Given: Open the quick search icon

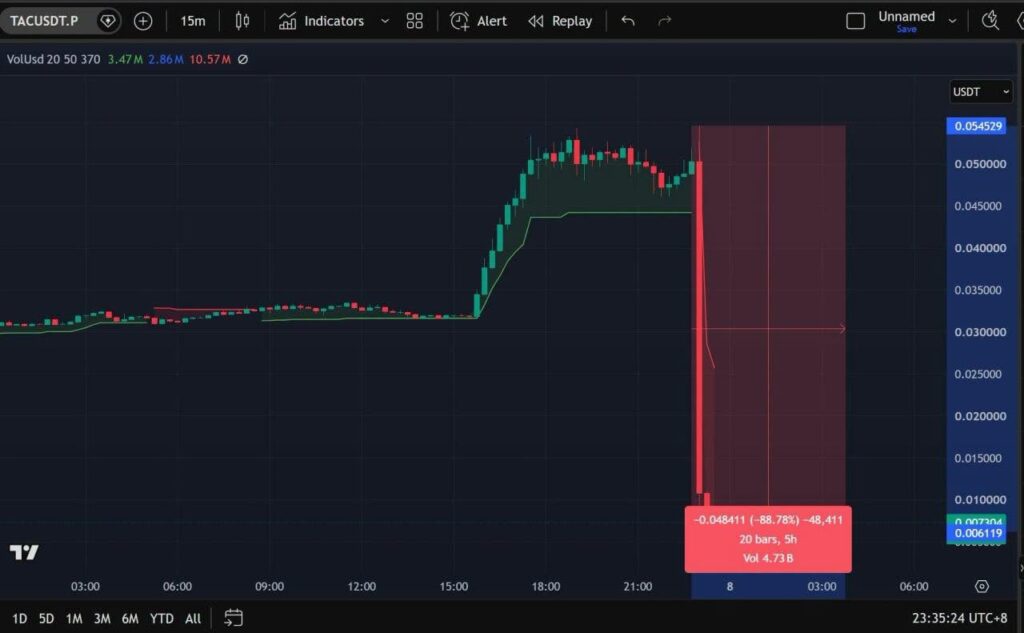Looking at the screenshot, I should (x=990, y=21).
